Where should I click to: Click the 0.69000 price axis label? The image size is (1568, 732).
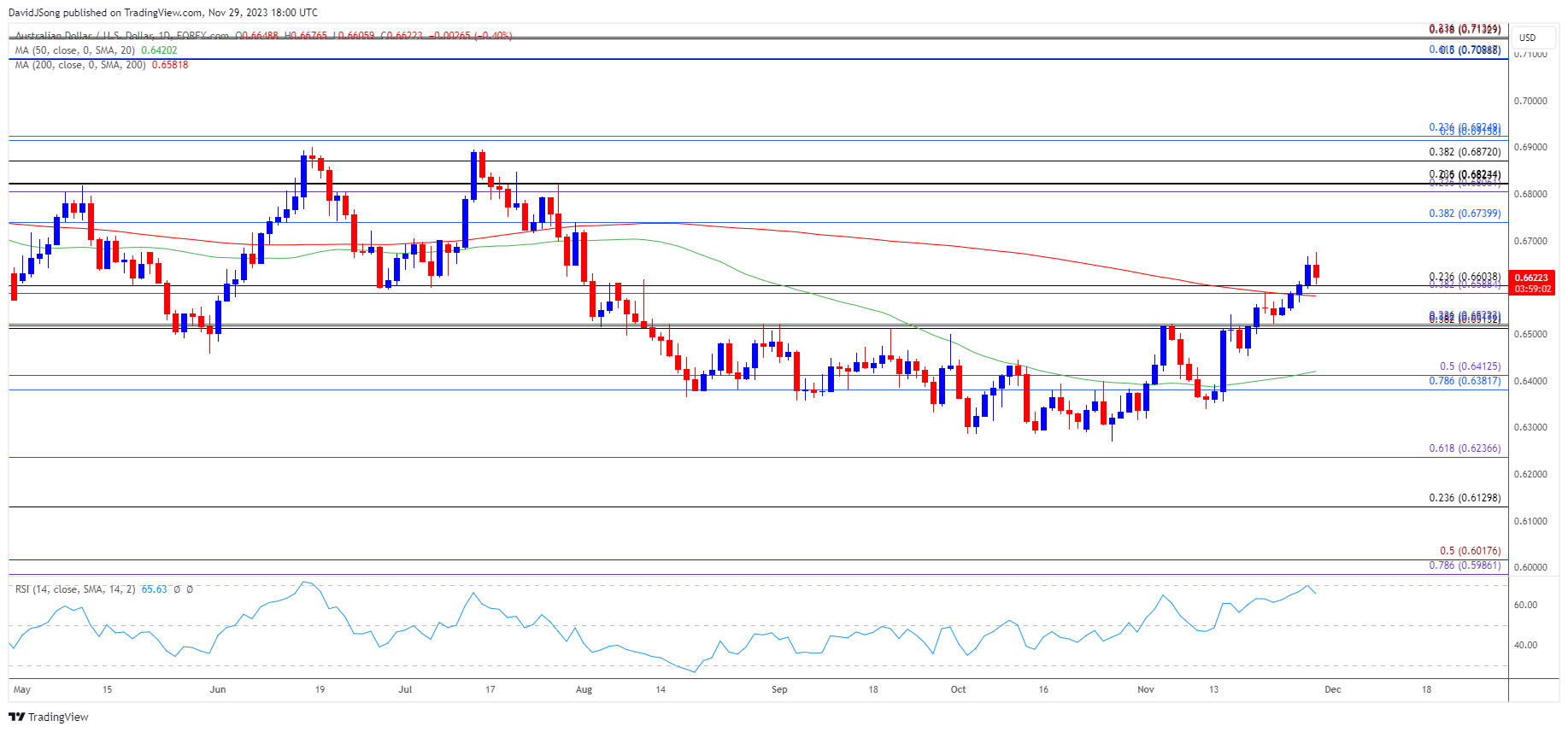pos(1530,148)
